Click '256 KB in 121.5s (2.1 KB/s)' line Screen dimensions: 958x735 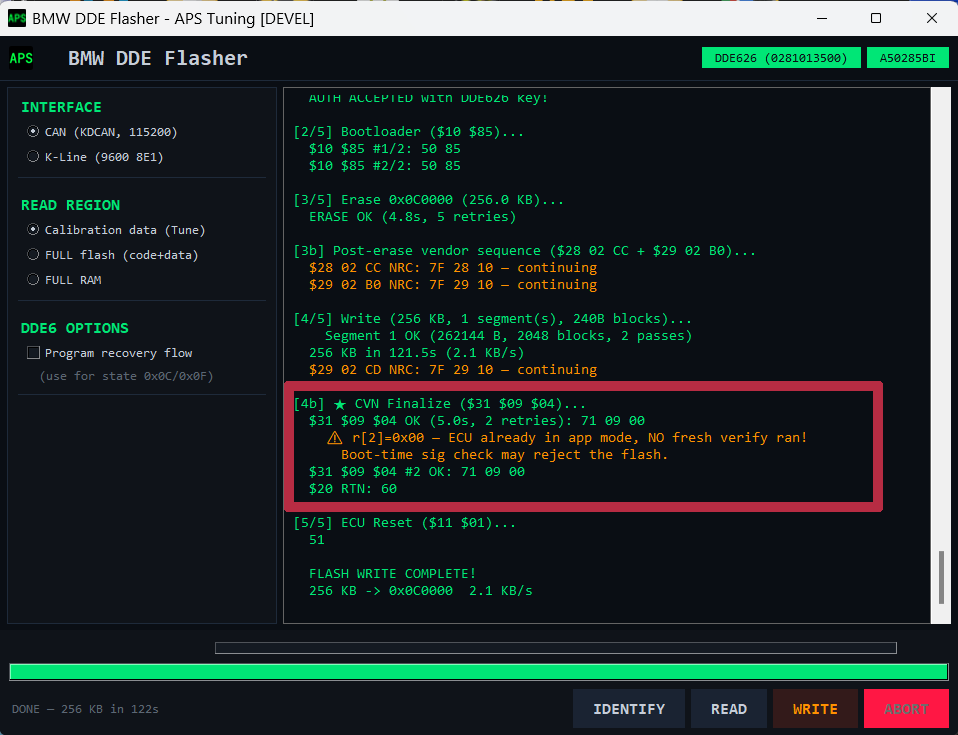point(416,353)
